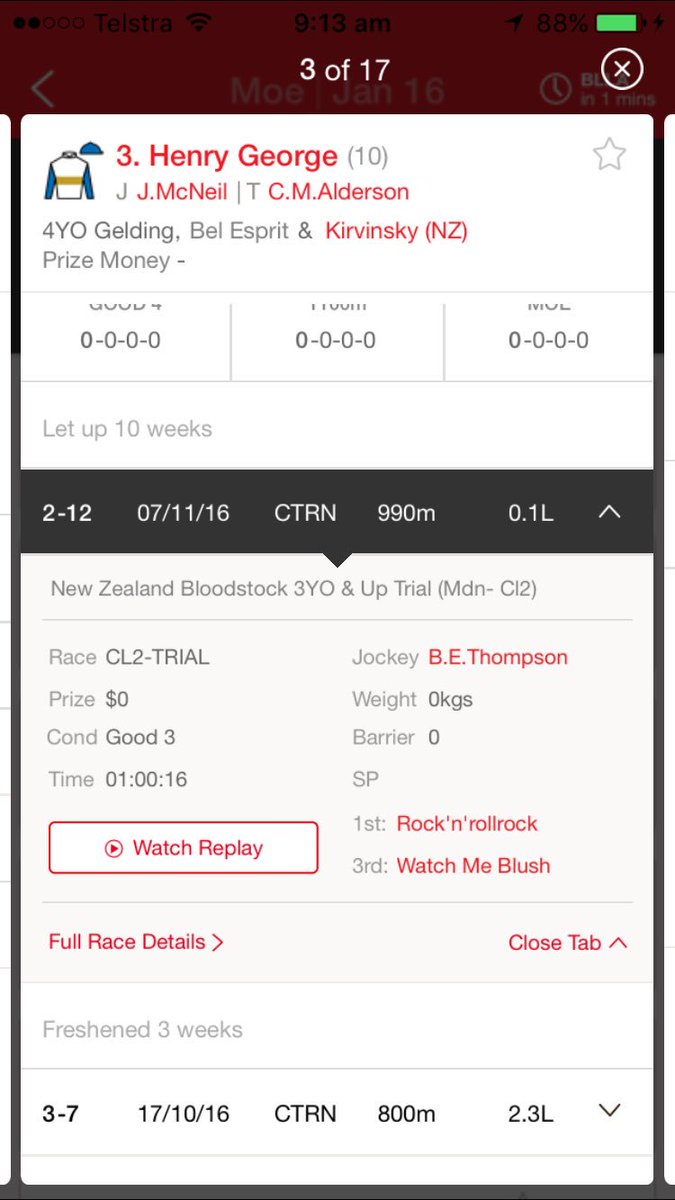Expand the 17/10/16 CTRN 800m run
Viewport: 675px width, 1200px height.
tap(337, 1113)
